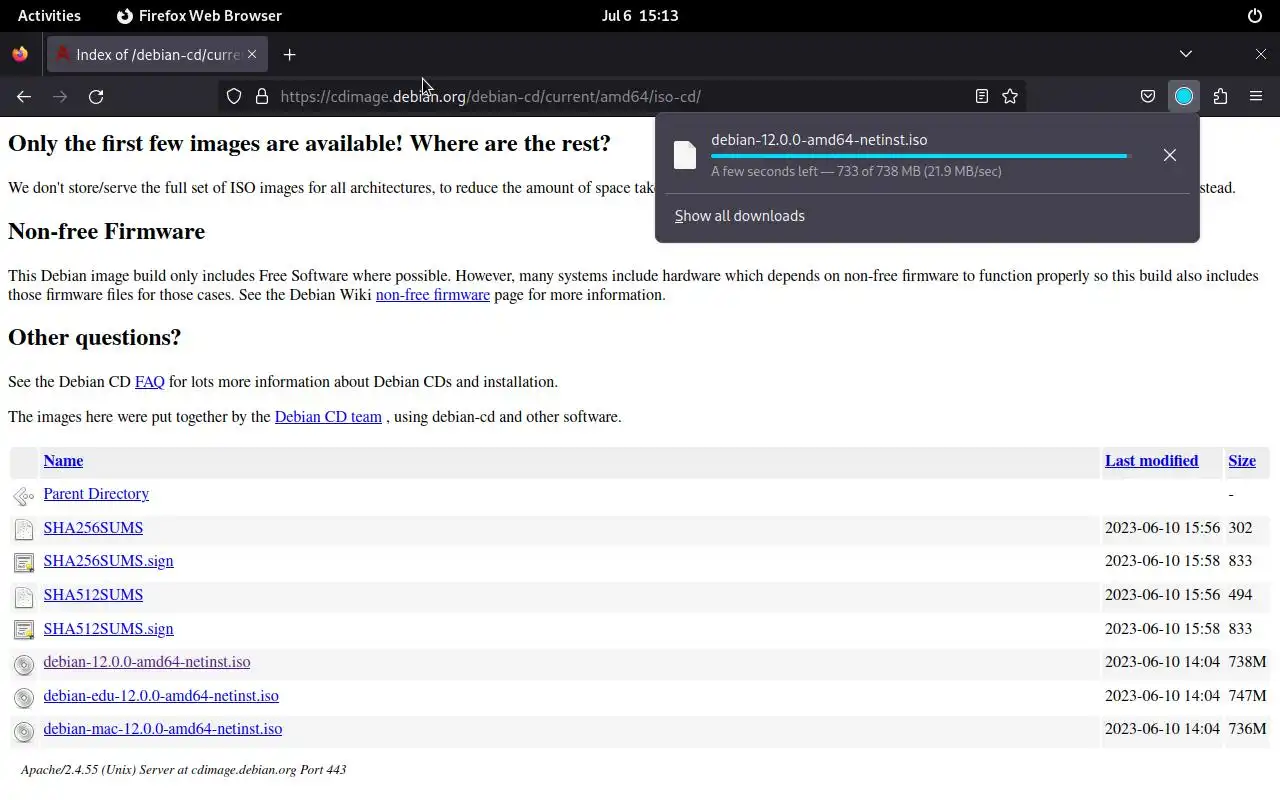This screenshot has height=800, width=1280.
Task: Reload the page with the refresh icon
Action: click(x=96, y=96)
